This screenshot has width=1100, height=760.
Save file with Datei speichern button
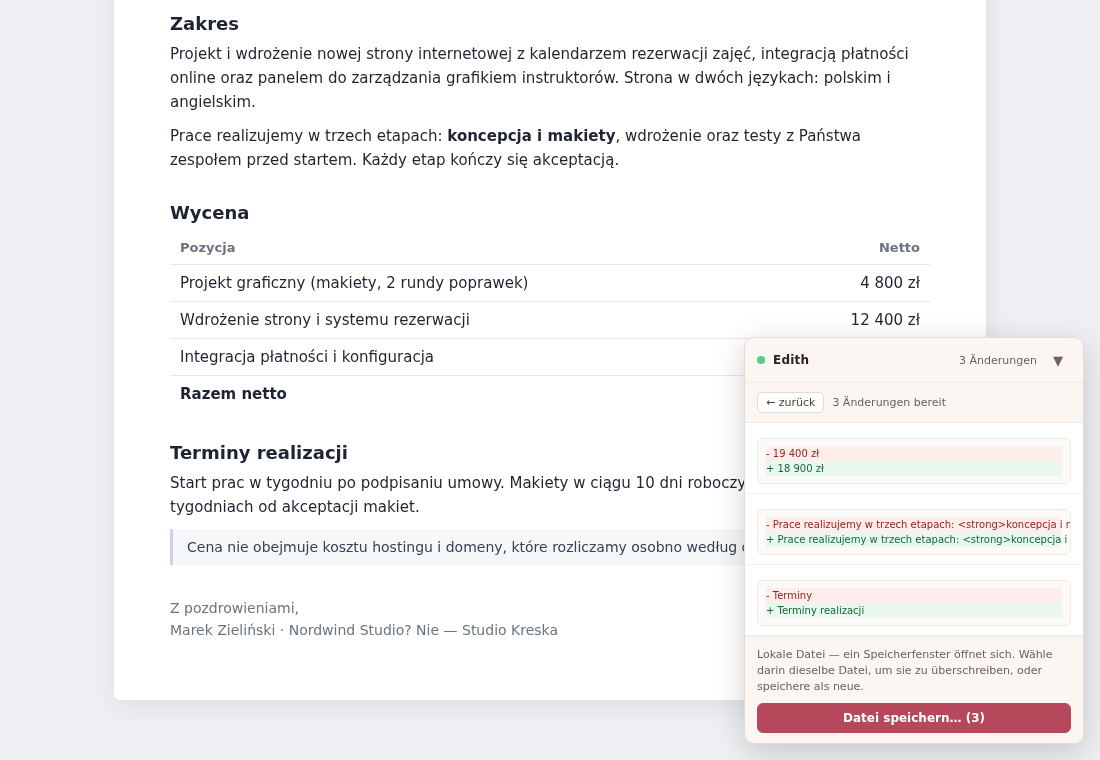913,718
